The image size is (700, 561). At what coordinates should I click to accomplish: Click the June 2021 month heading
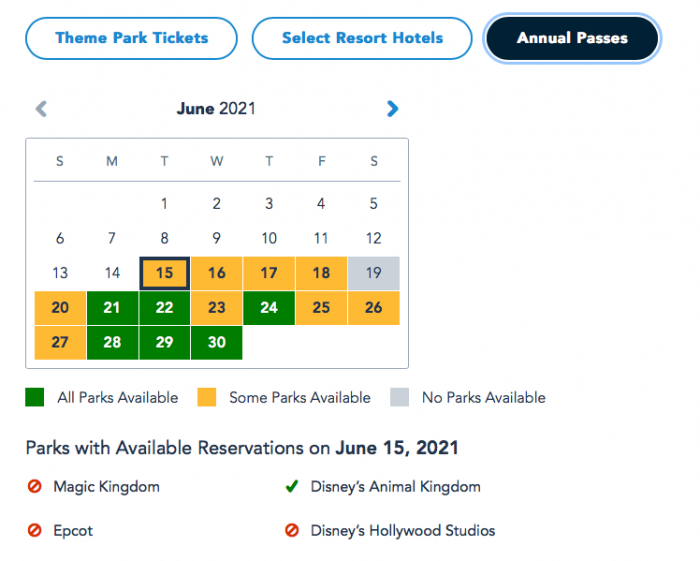click(216, 108)
